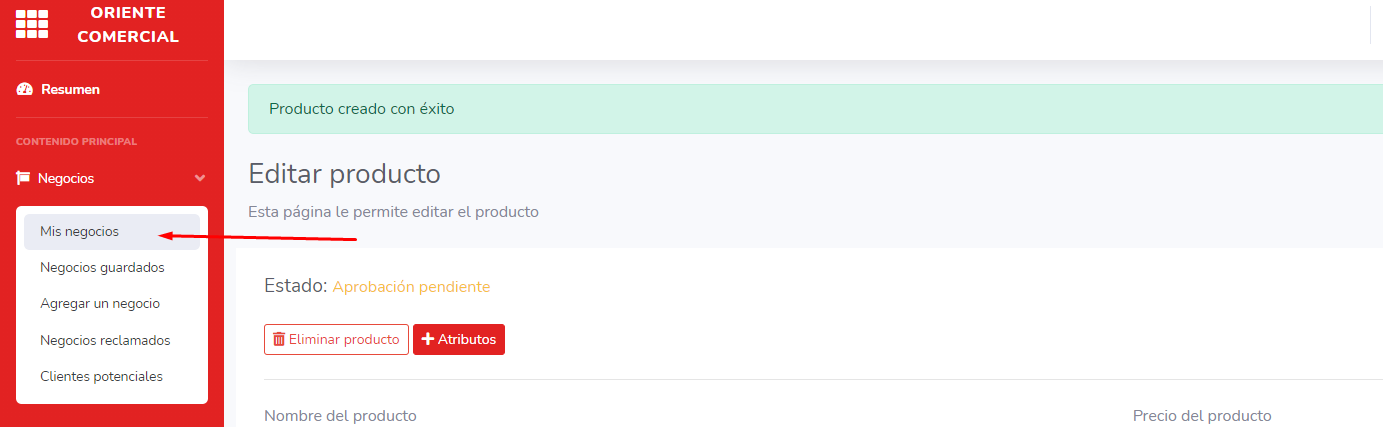Click the ORIENTE COMERCIAL brand title
Image resolution: width=1383 pixels, height=427 pixels.
click(x=128, y=25)
